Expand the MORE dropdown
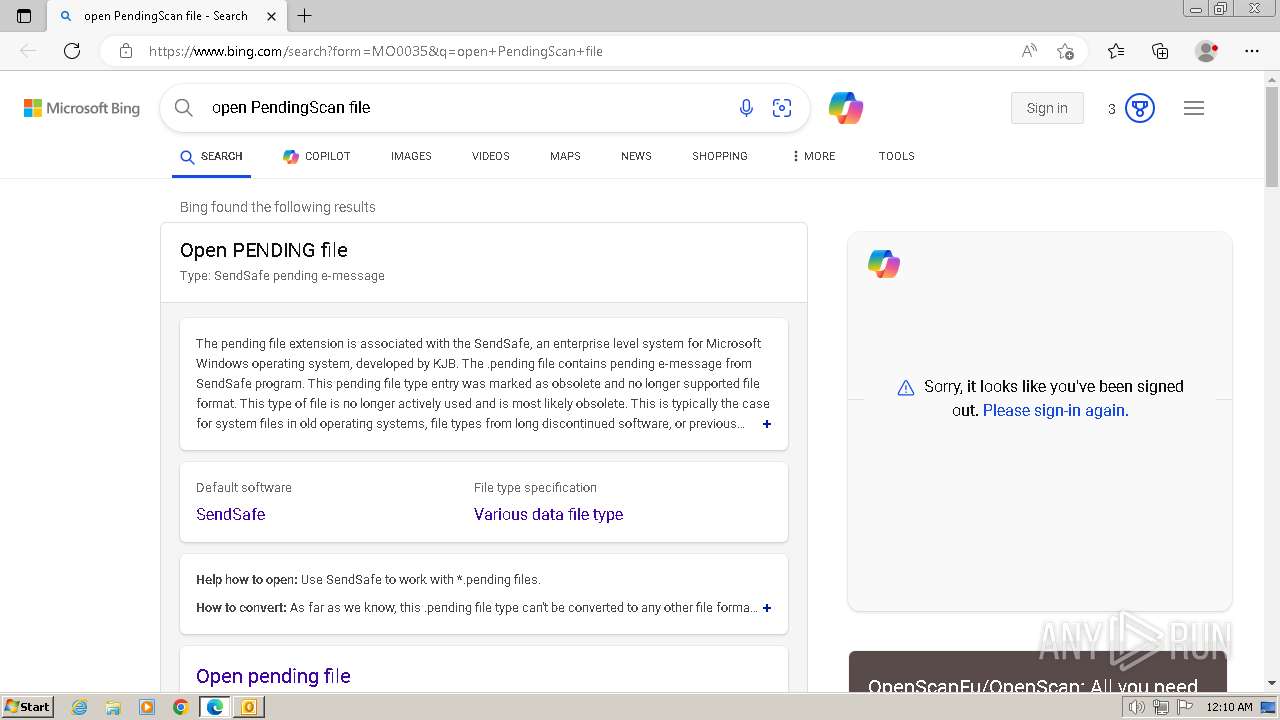 pos(813,156)
